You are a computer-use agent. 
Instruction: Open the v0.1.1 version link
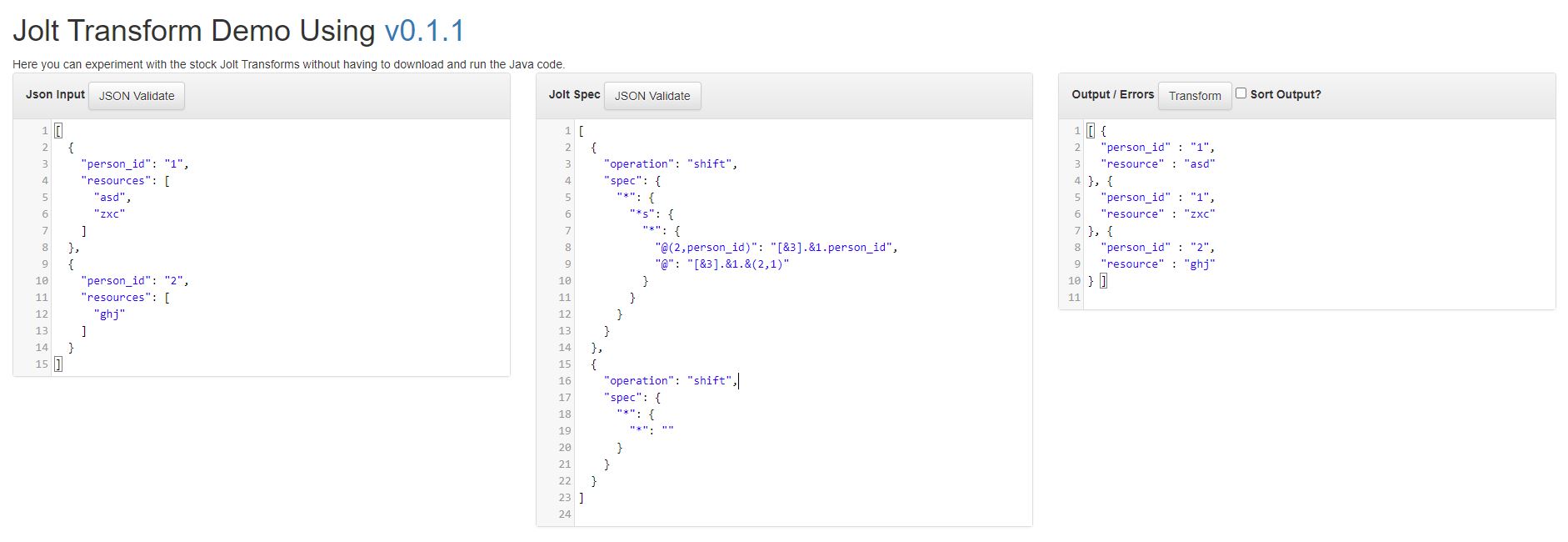point(424,31)
